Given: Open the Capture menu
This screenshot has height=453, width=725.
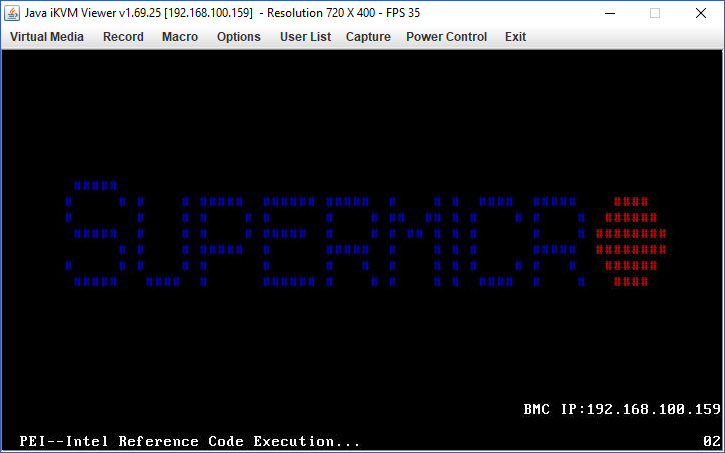Looking at the screenshot, I should click(x=368, y=37).
